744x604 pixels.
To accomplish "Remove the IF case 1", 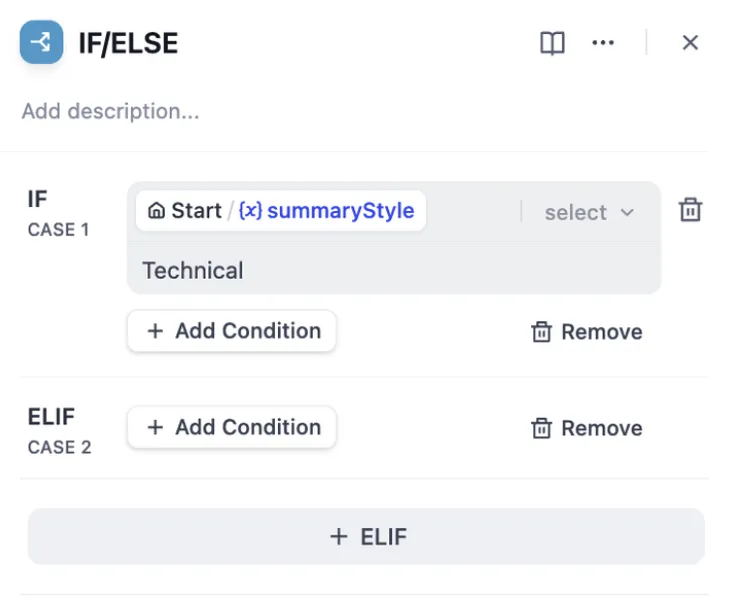I will tap(586, 332).
